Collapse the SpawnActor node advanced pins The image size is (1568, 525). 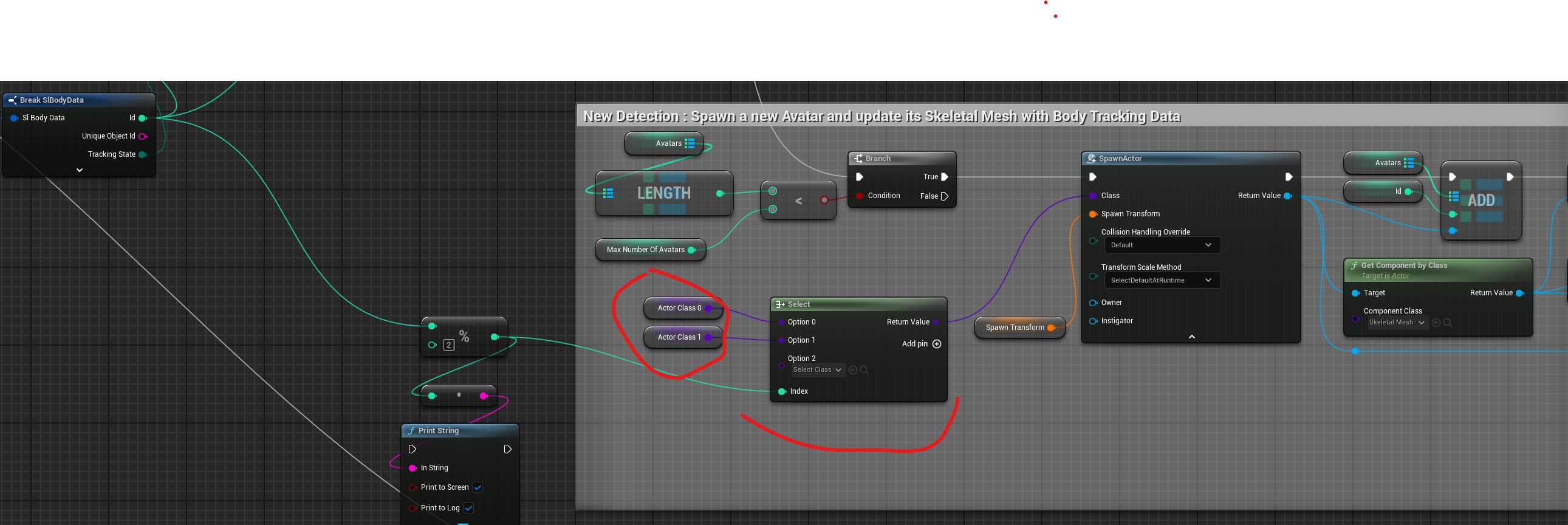[x=1191, y=337]
